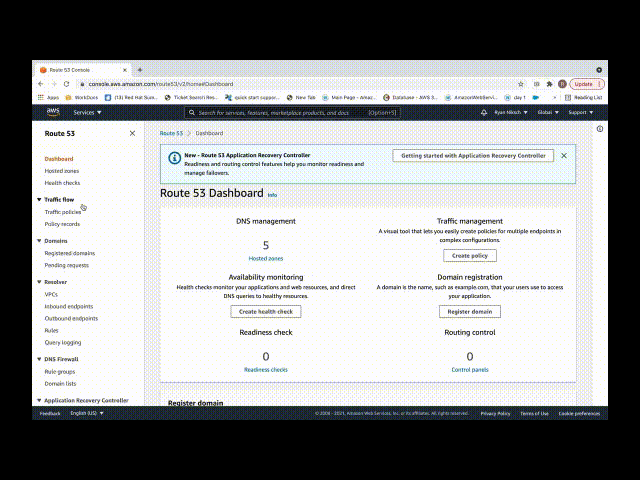The height and width of the screenshot is (480, 640).
Task: Open the Database - AWS bookmark
Action: (410, 98)
